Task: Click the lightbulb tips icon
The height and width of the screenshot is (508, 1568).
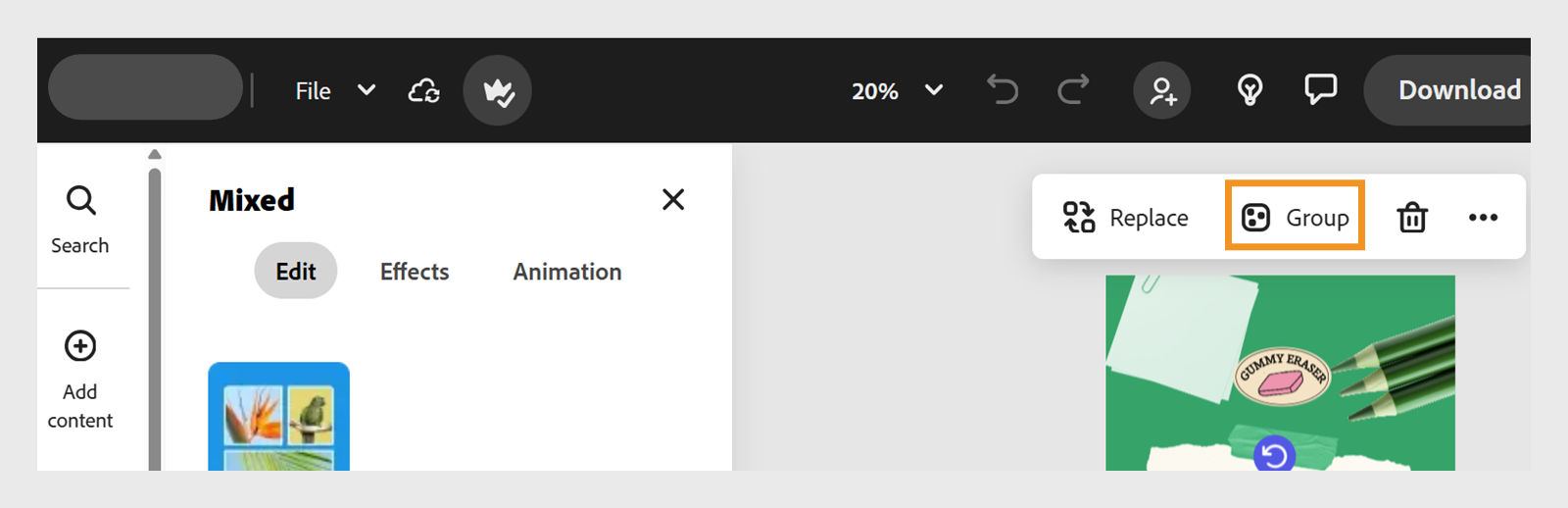Action: 1249,90
